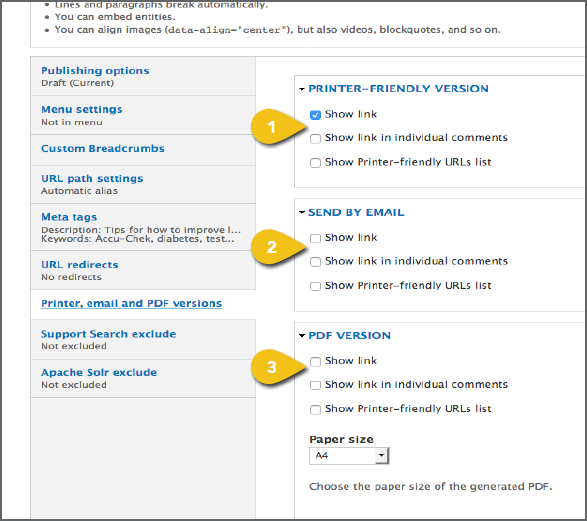Check Show link under Send by Email
Screen dimensions: 587x521
pos(315,238)
